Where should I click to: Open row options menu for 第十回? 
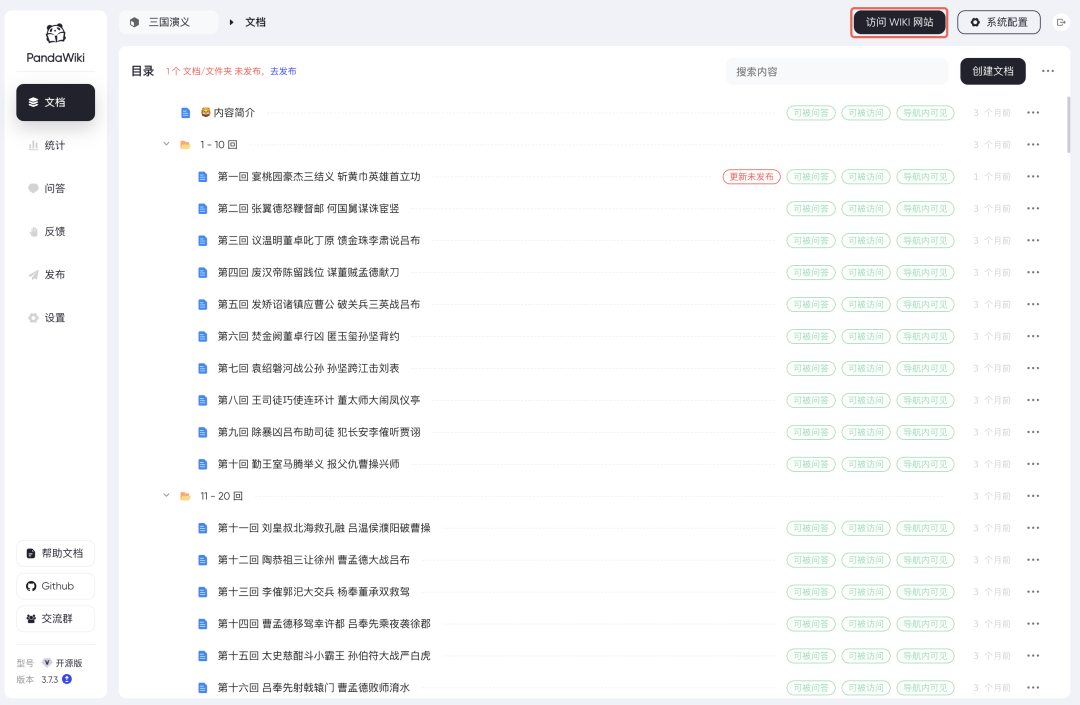pyautogui.click(x=1033, y=464)
